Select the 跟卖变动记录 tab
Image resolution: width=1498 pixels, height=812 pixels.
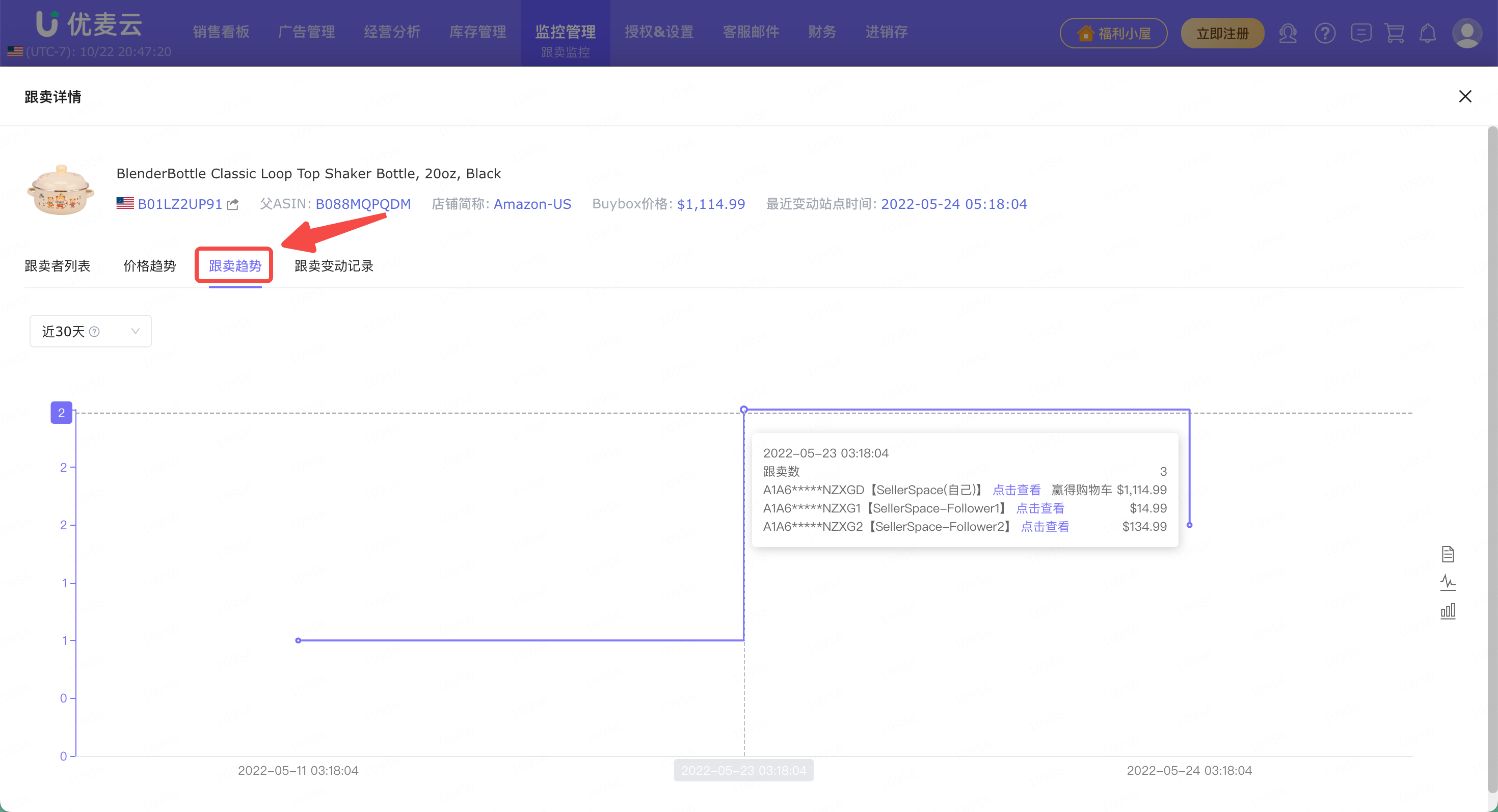pos(333,265)
